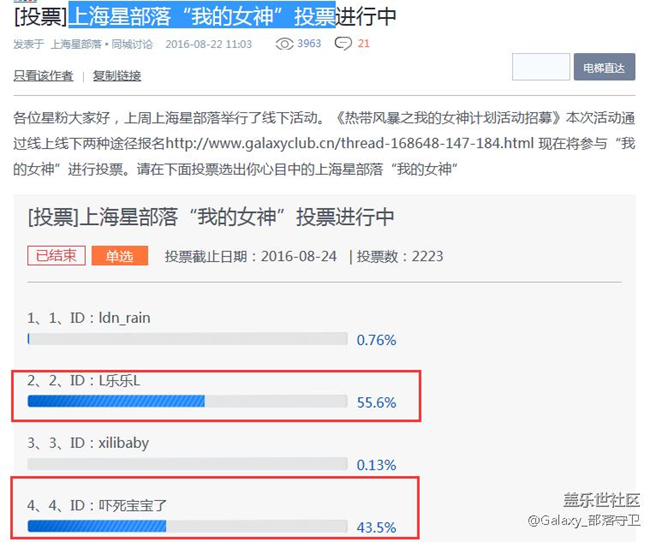Click the 已结束 status badge
Screen dimensions: 650x542
point(56,256)
